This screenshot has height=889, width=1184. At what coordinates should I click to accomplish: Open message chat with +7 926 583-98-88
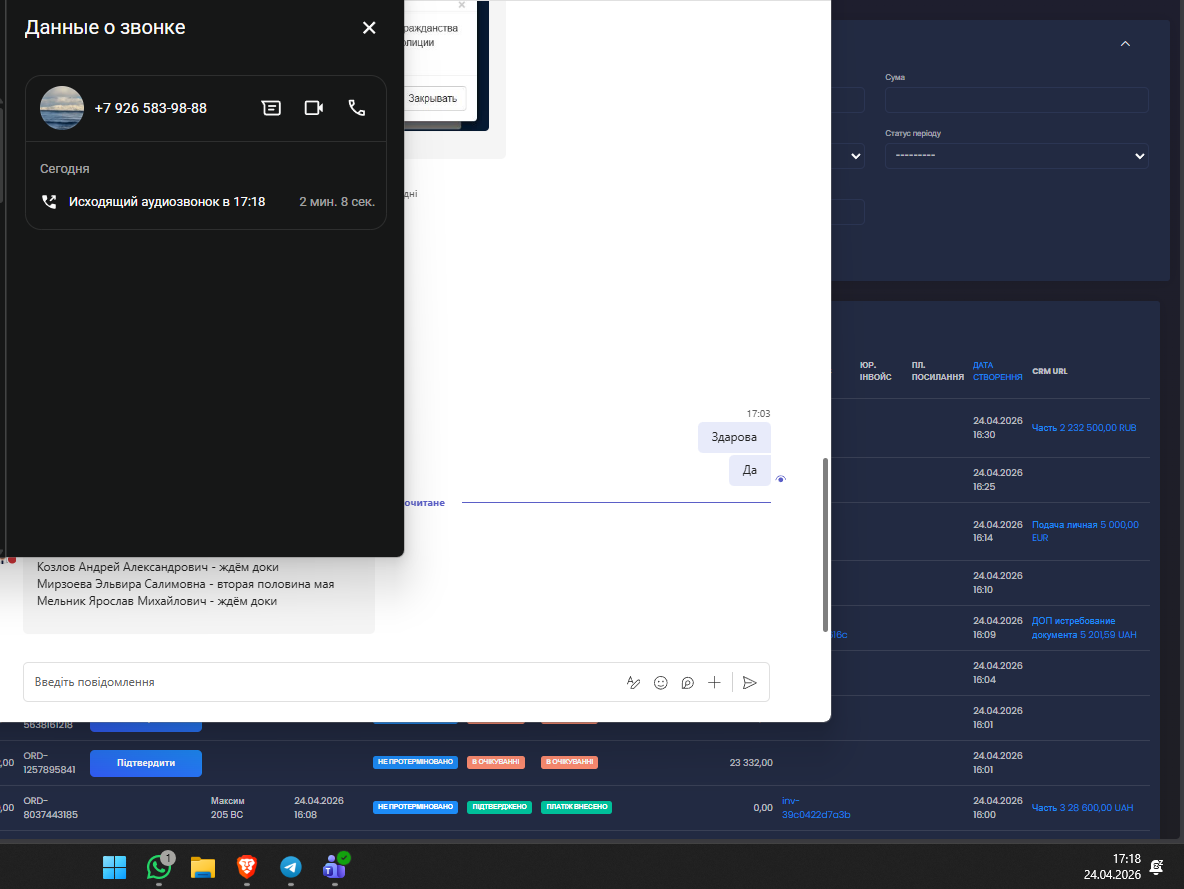click(x=271, y=108)
